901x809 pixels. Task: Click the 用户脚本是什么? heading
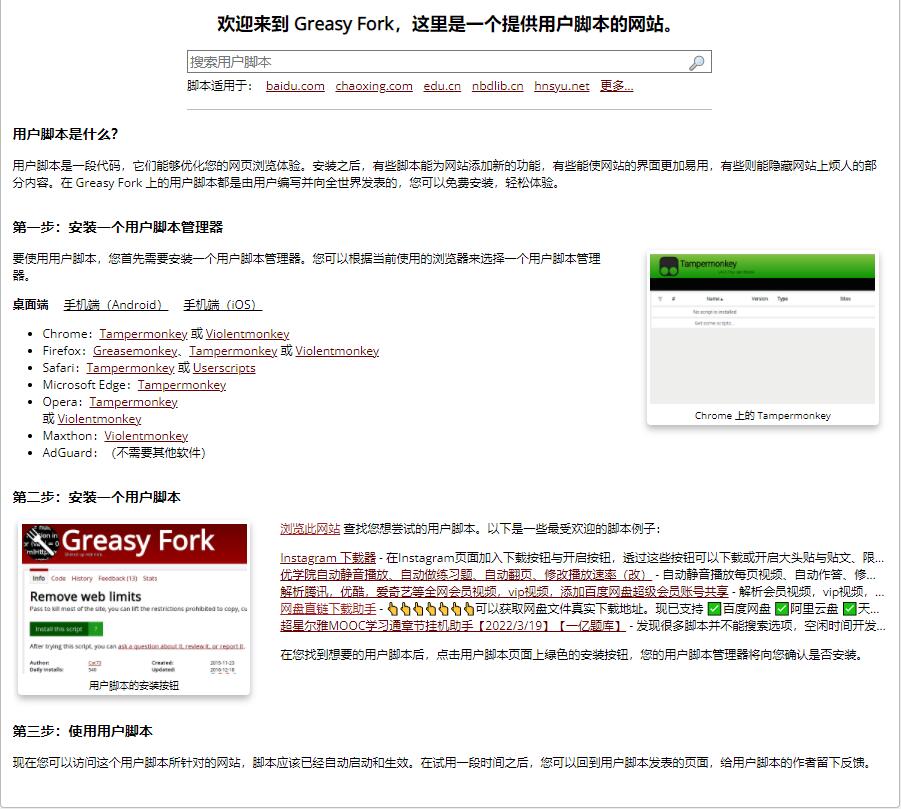pyautogui.click(x=65, y=134)
